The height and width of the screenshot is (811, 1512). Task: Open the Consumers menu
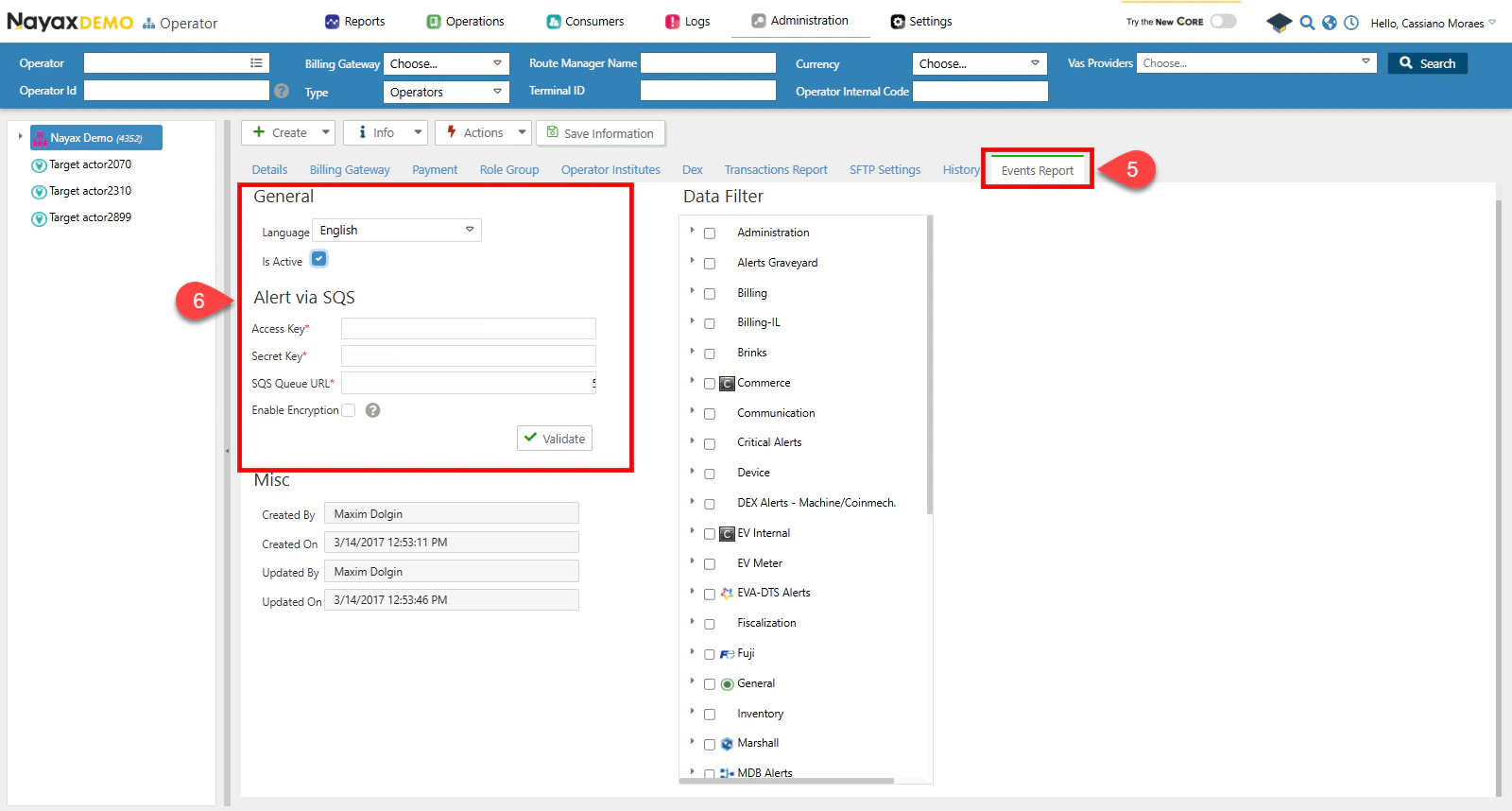coord(585,21)
